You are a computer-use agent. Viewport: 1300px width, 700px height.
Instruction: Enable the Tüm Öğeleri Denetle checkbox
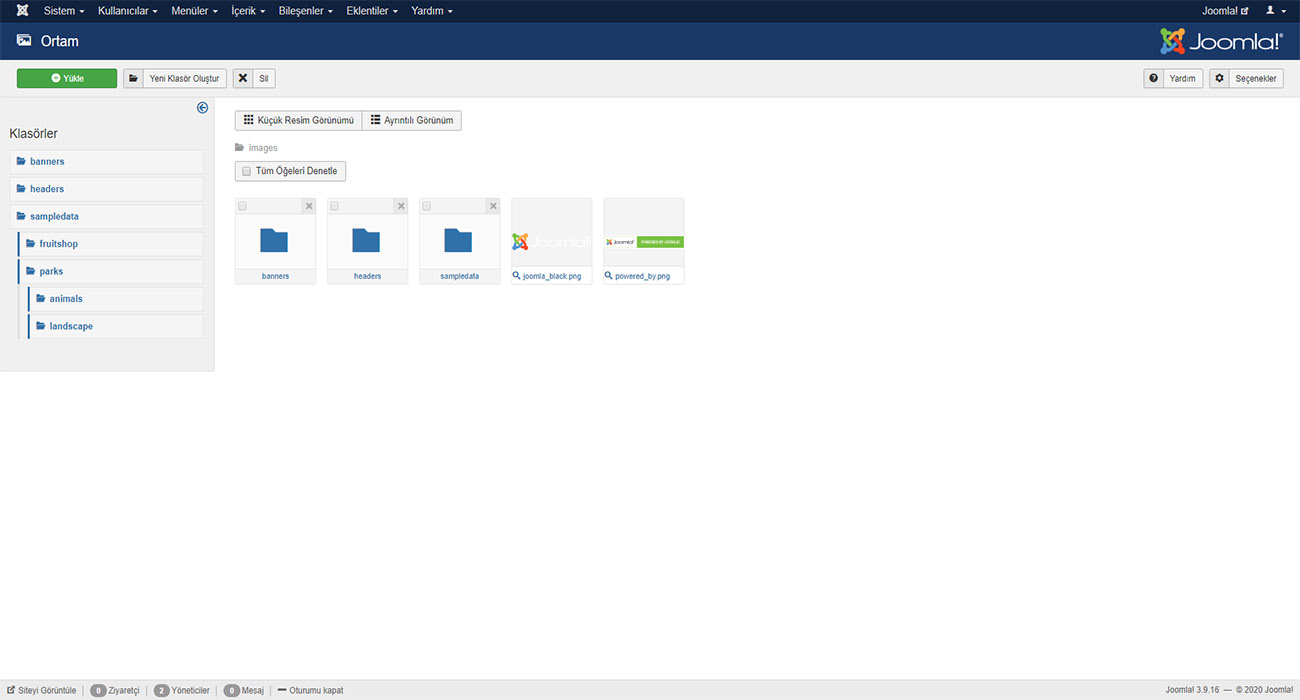pos(247,171)
